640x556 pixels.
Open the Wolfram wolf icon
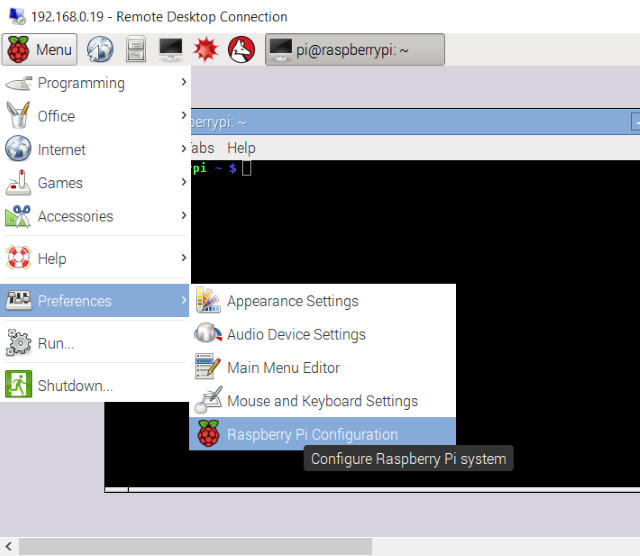pyautogui.click(x=242, y=49)
